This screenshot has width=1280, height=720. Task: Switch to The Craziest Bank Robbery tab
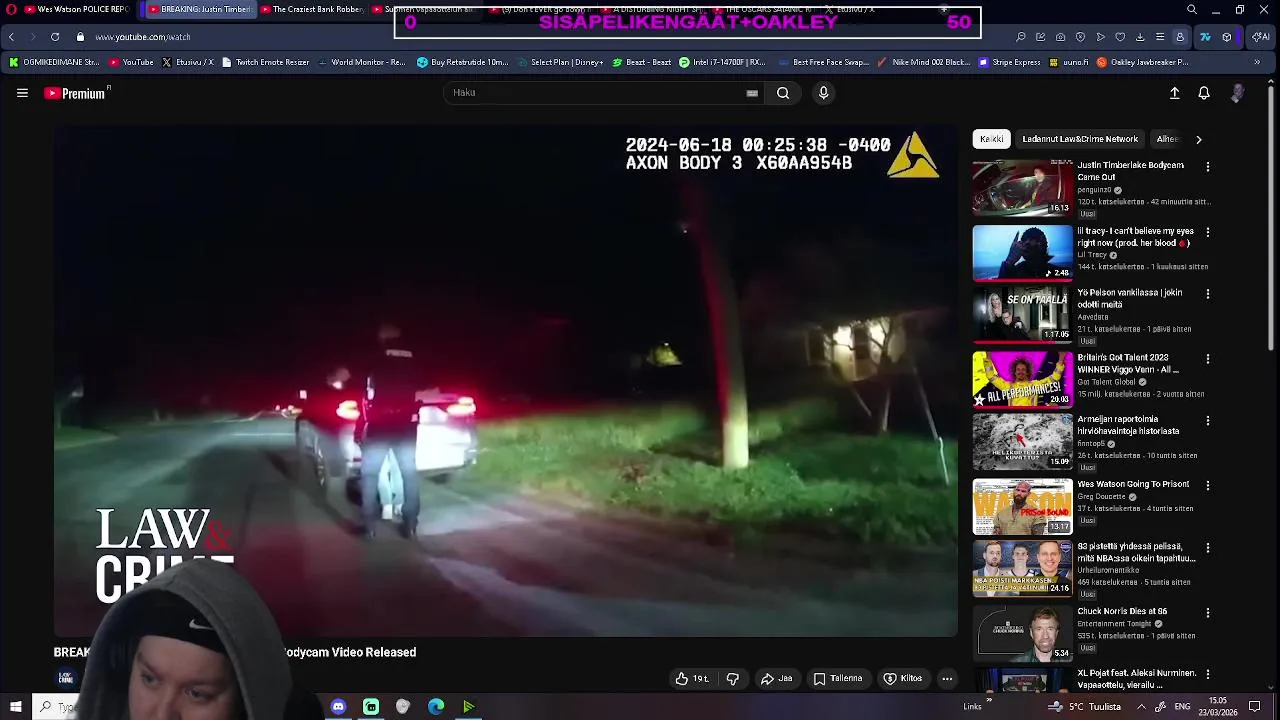click(x=313, y=10)
